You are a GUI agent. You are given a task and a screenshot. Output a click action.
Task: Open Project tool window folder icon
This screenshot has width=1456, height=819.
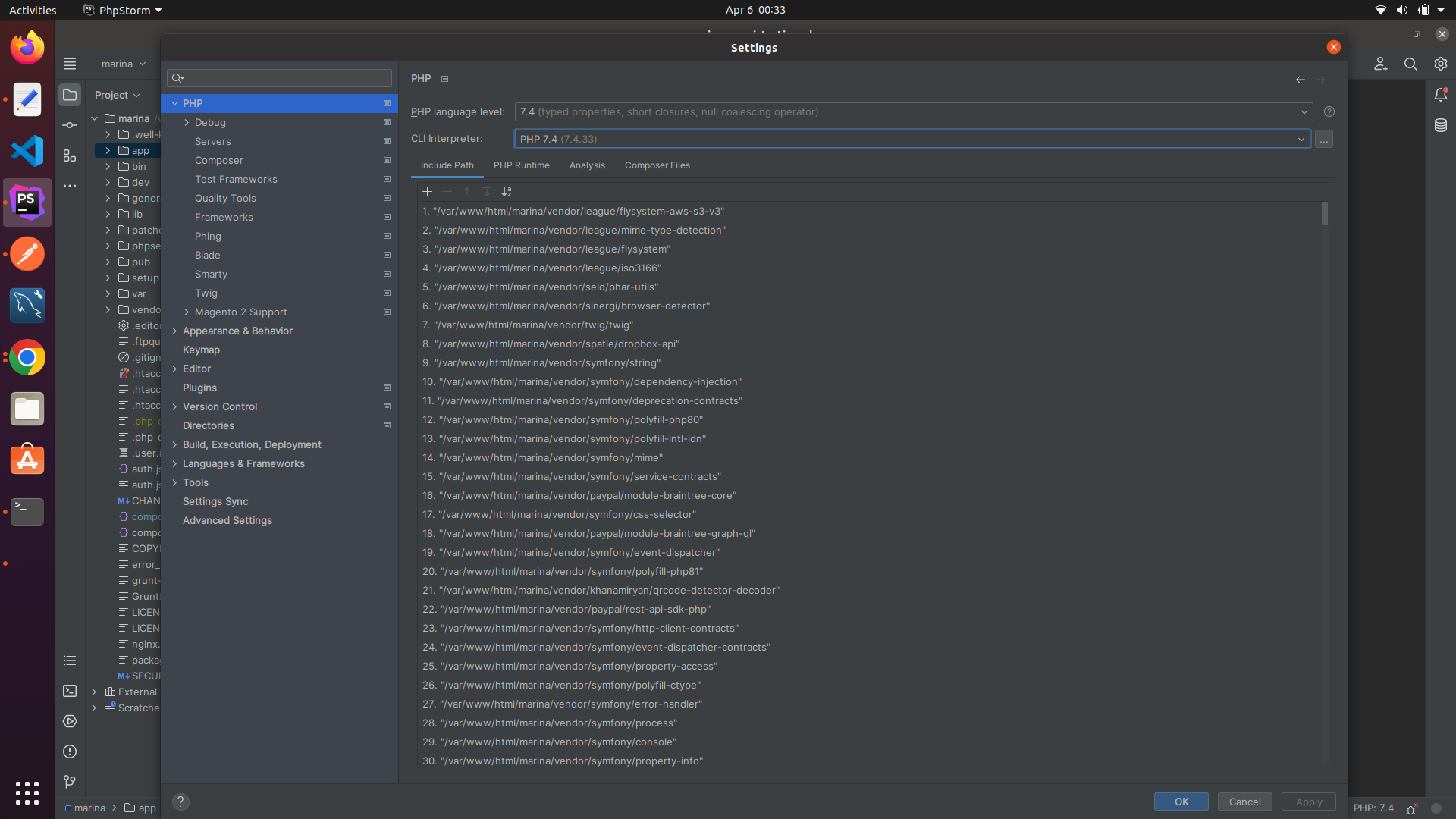(x=70, y=96)
